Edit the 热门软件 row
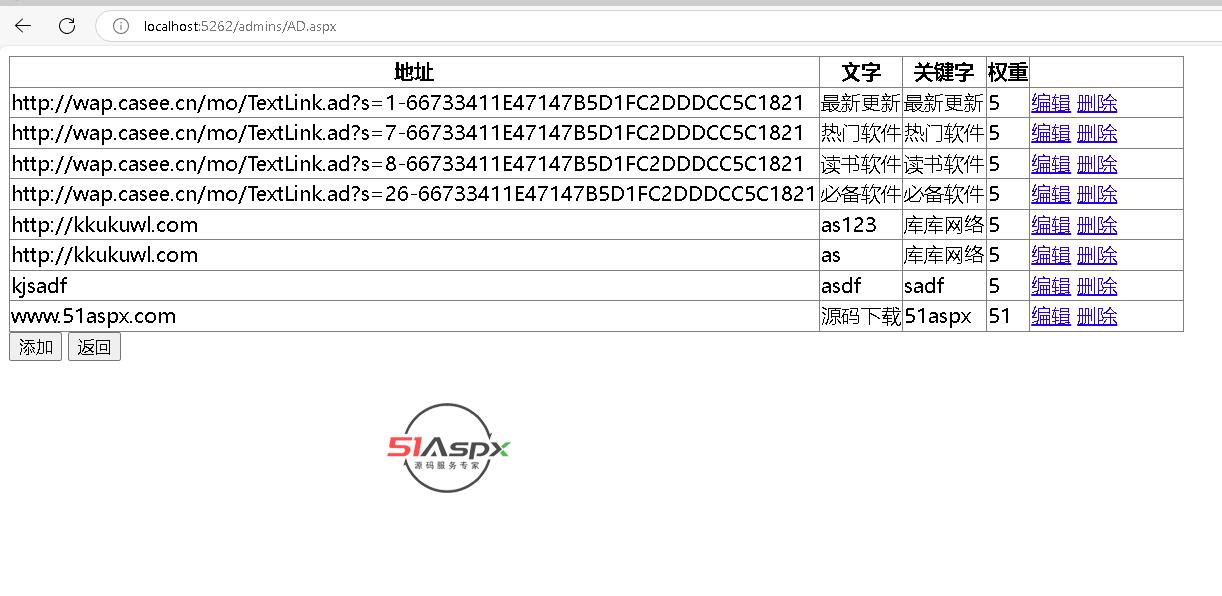This screenshot has width=1222, height=596. pos(1051,133)
